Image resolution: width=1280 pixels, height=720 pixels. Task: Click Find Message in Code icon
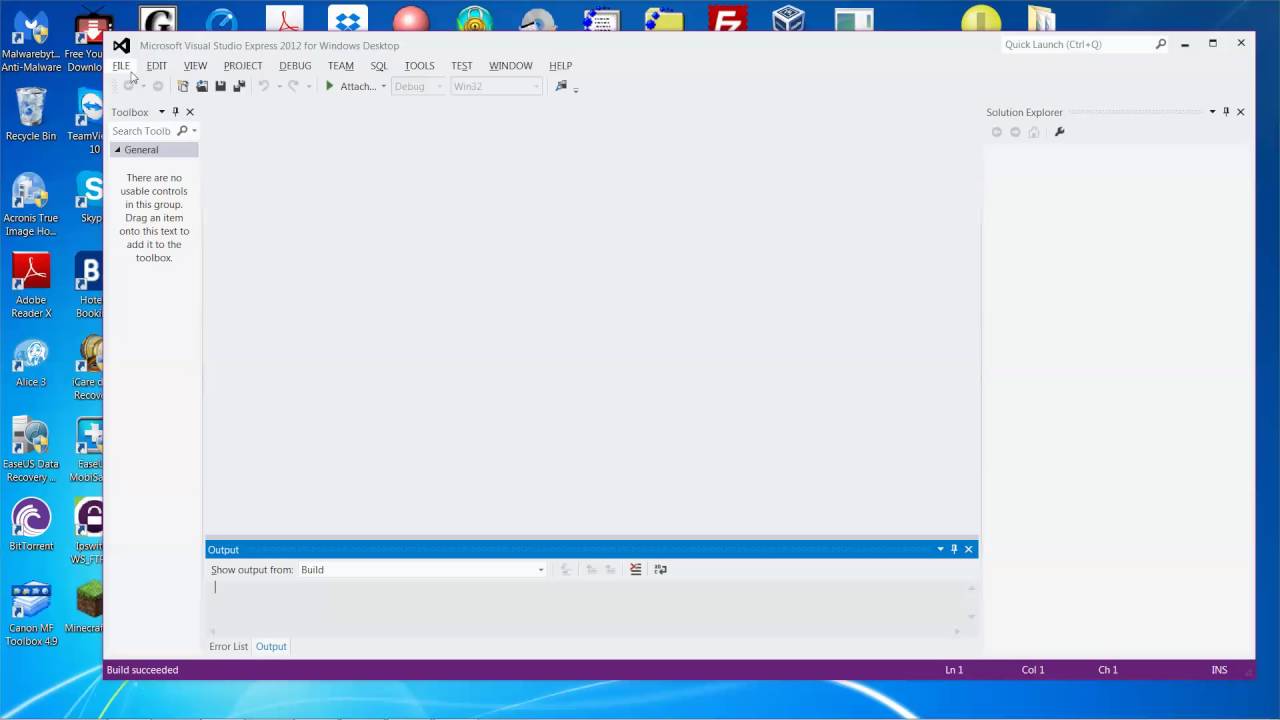point(566,570)
